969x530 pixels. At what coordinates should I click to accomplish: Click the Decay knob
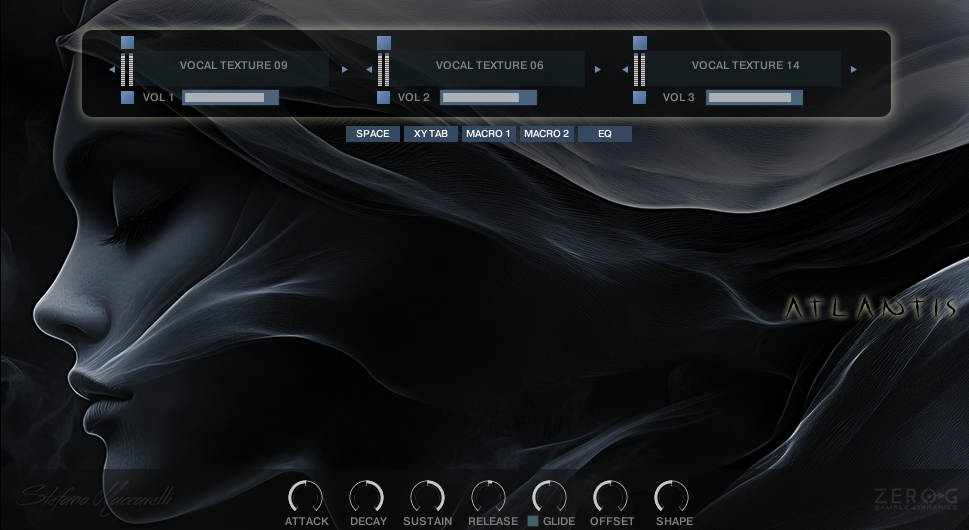367,497
